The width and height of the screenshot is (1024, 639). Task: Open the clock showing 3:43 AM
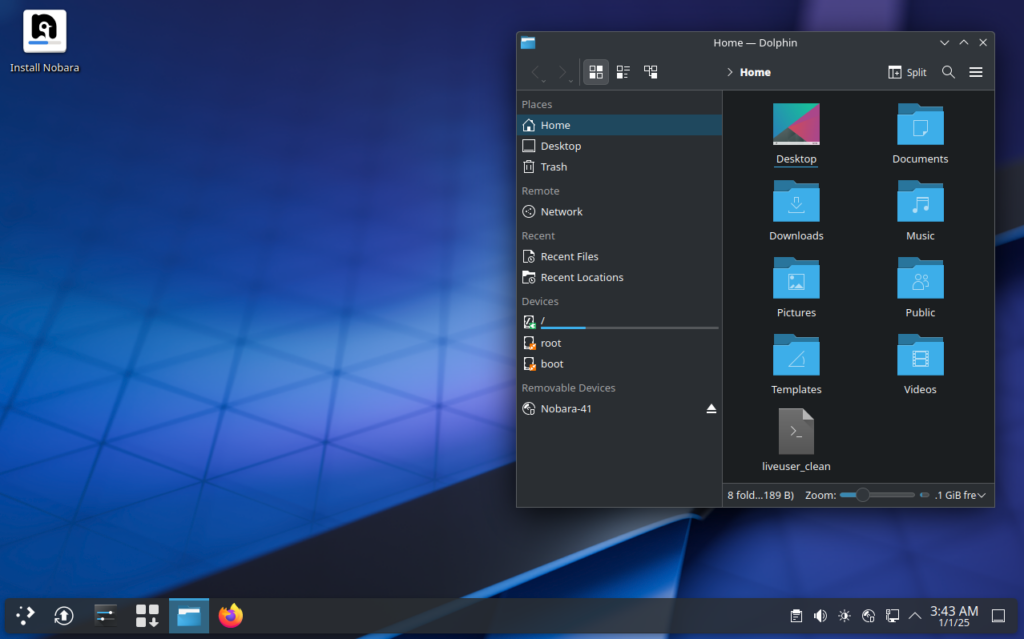point(954,615)
